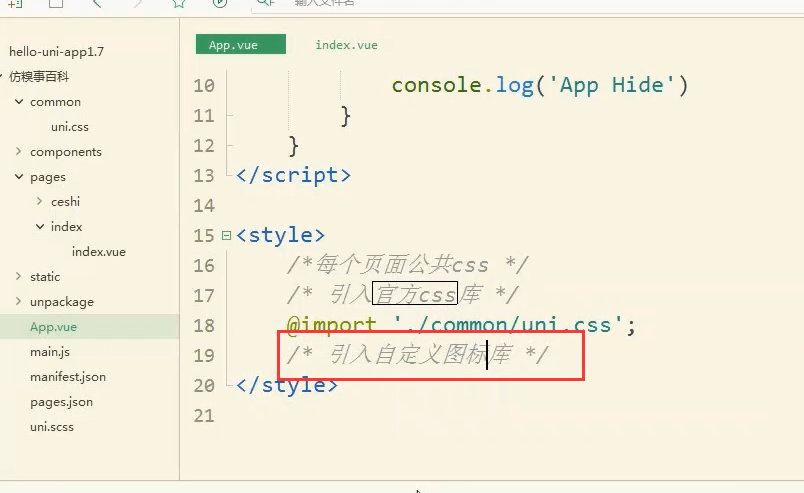Click the highlighted 官方css text
The height and width of the screenshot is (493, 804).
415,293
